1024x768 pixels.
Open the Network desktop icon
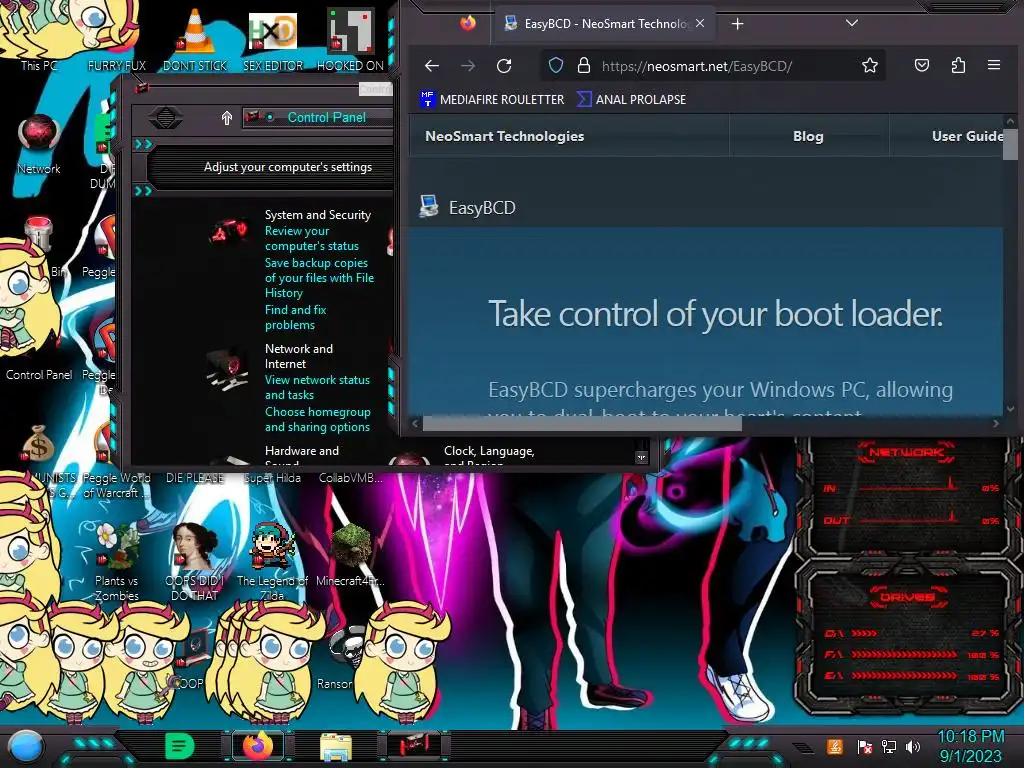coord(39,144)
